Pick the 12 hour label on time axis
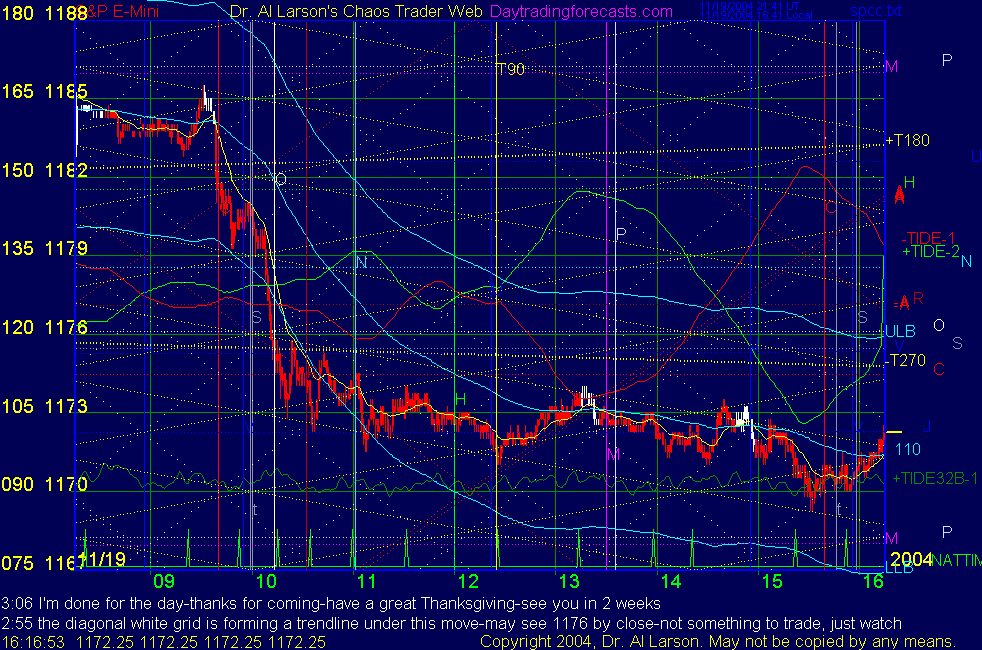 468,581
